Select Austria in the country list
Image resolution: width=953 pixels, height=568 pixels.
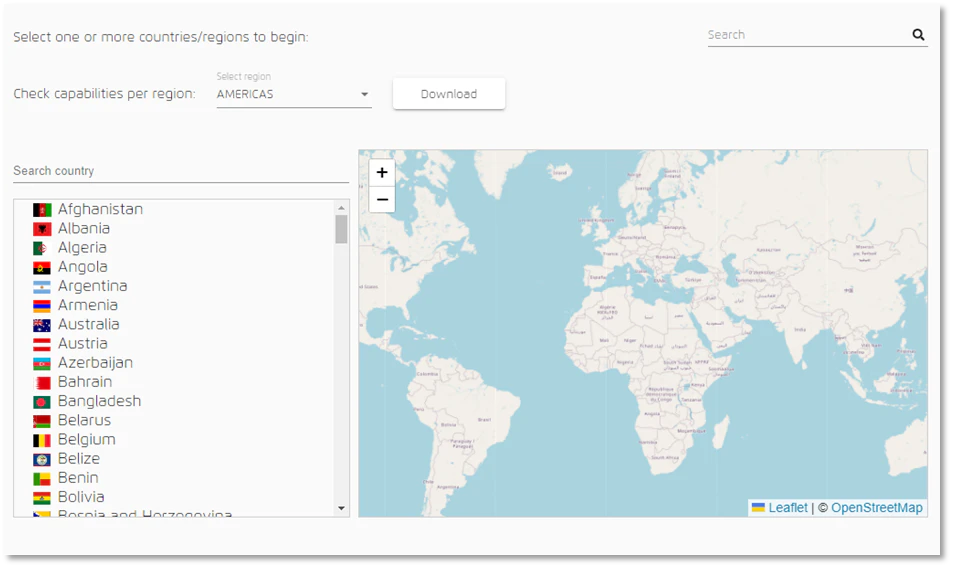[x=83, y=344]
